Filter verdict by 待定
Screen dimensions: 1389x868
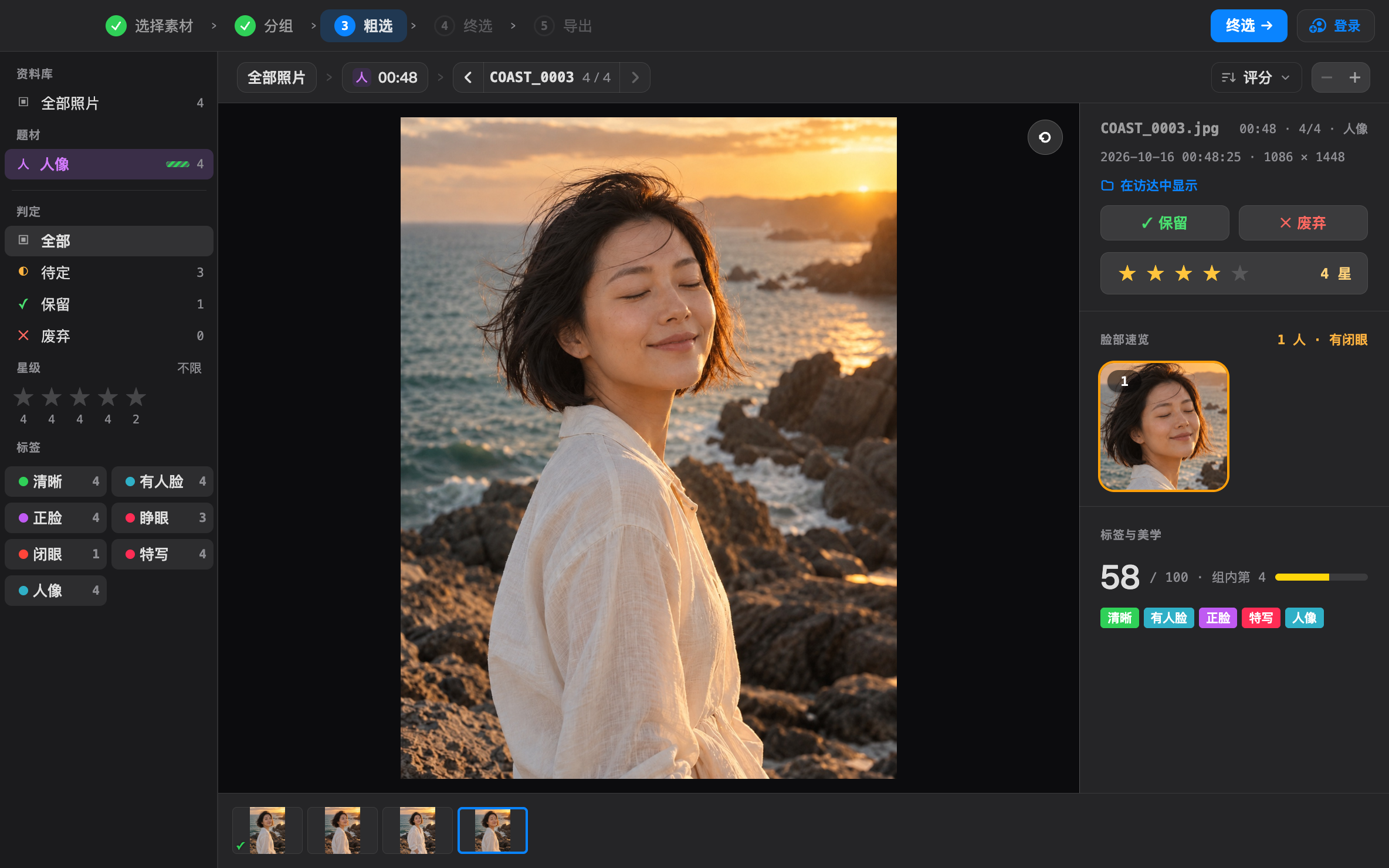point(109,273)
